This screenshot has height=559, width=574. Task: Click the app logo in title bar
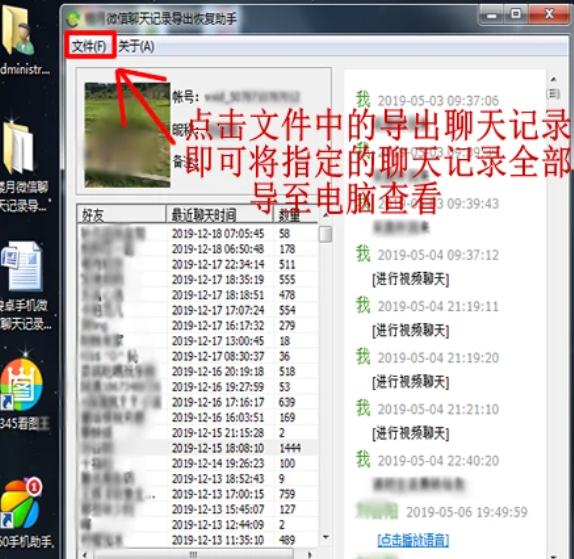(73, 18)
